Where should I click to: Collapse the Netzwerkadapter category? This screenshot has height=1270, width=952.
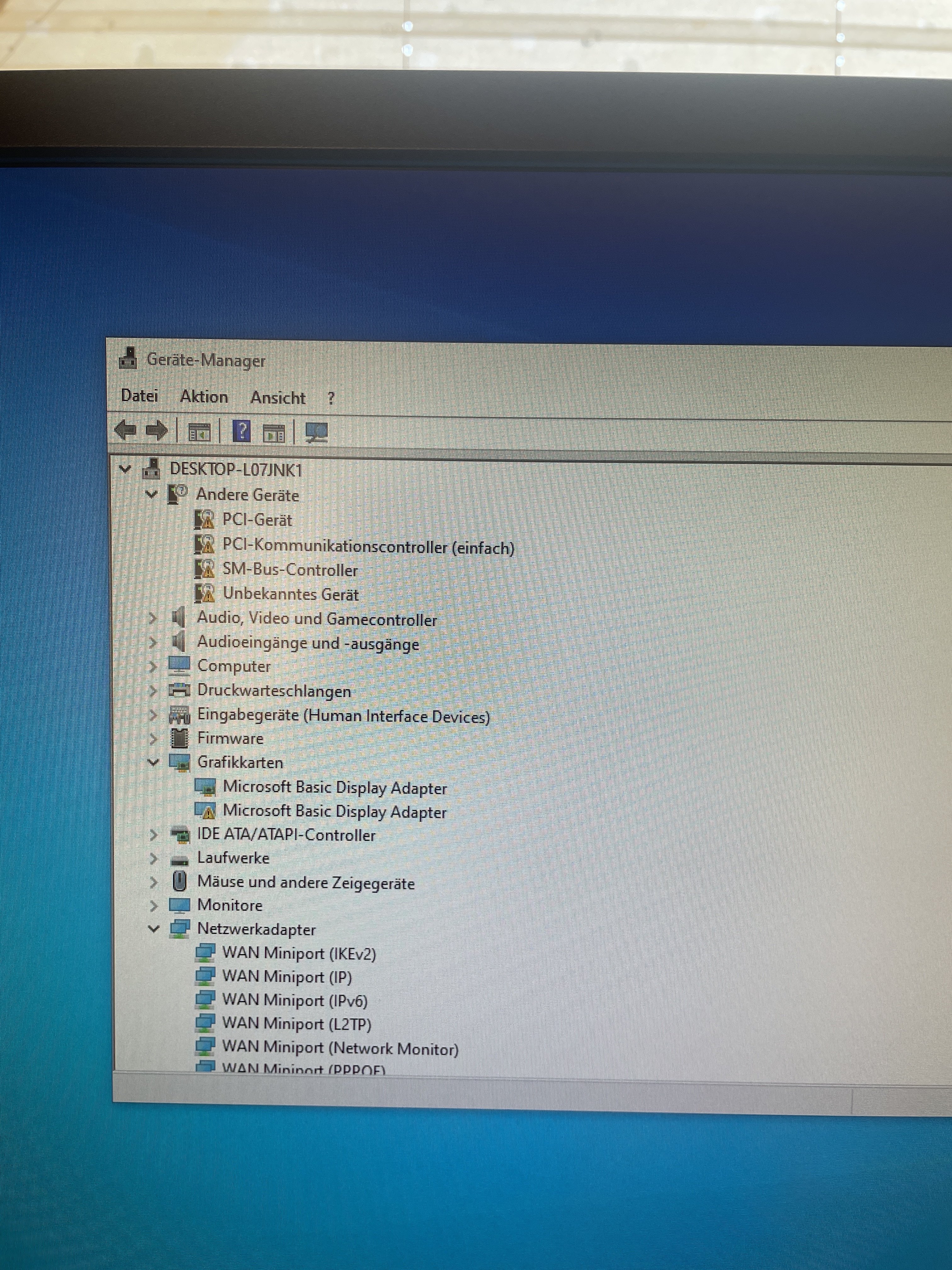pyautogui.click(x=153, y=929)
